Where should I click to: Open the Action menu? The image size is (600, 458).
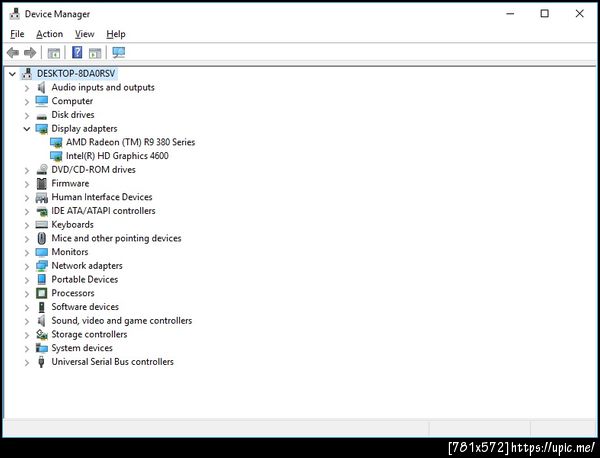click(49, 34)
